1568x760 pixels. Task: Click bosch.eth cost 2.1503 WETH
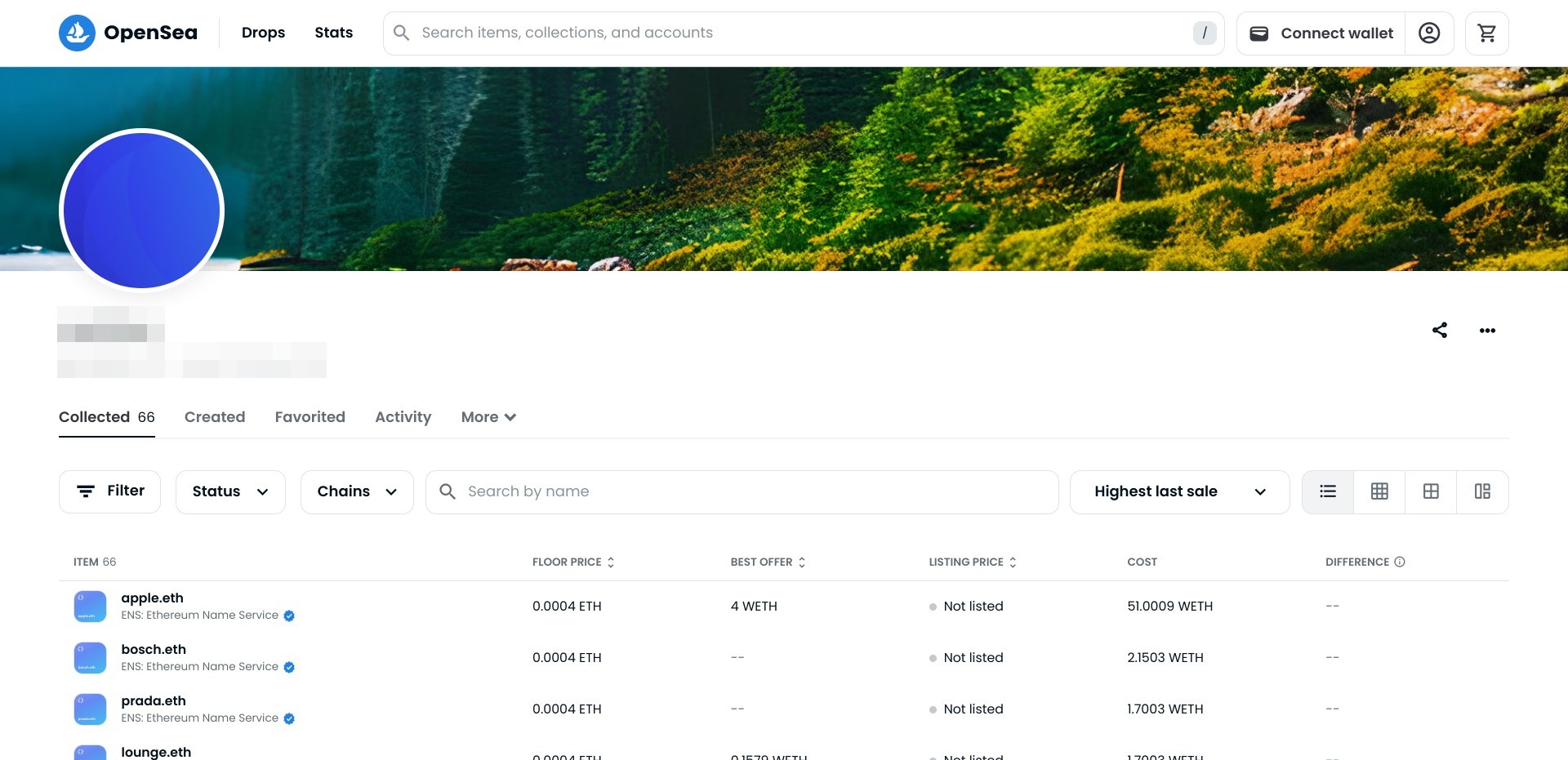(1165, 658)
